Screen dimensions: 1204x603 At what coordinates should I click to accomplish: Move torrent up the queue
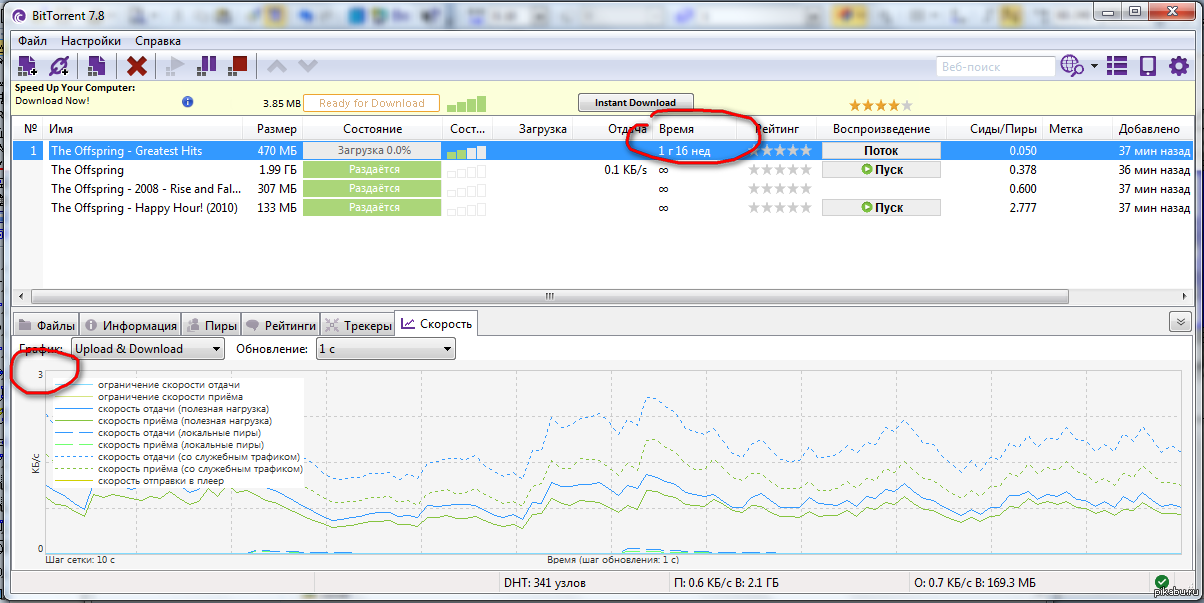tap(277, 66)
